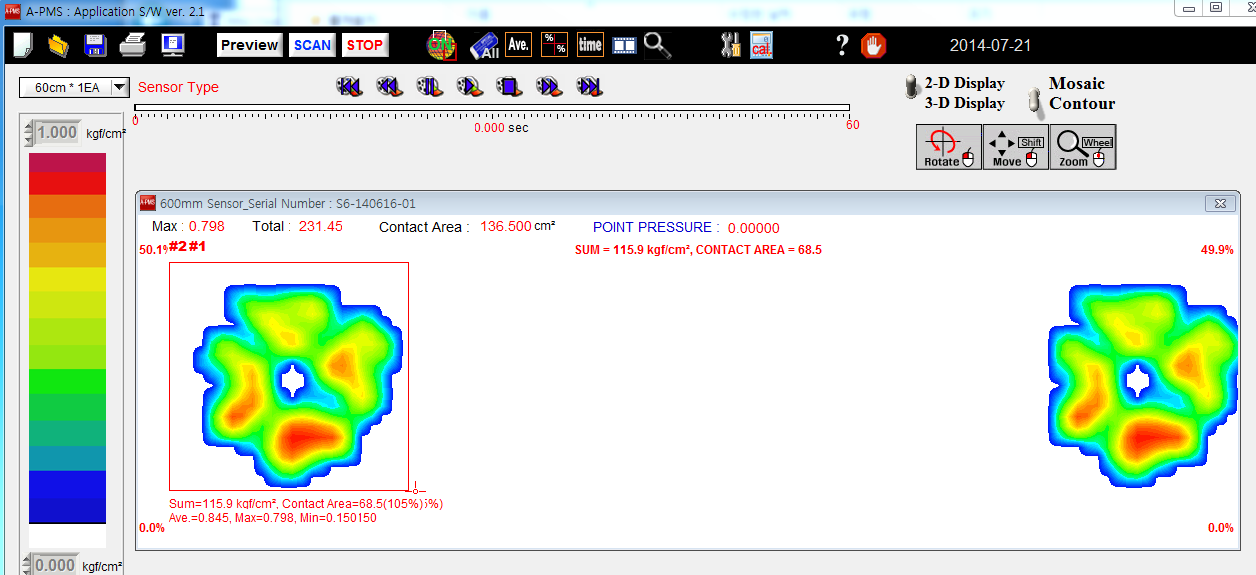This screenshot has height=575, width=1256.
Task: Click the time graph icon
Action: [590, 45]
